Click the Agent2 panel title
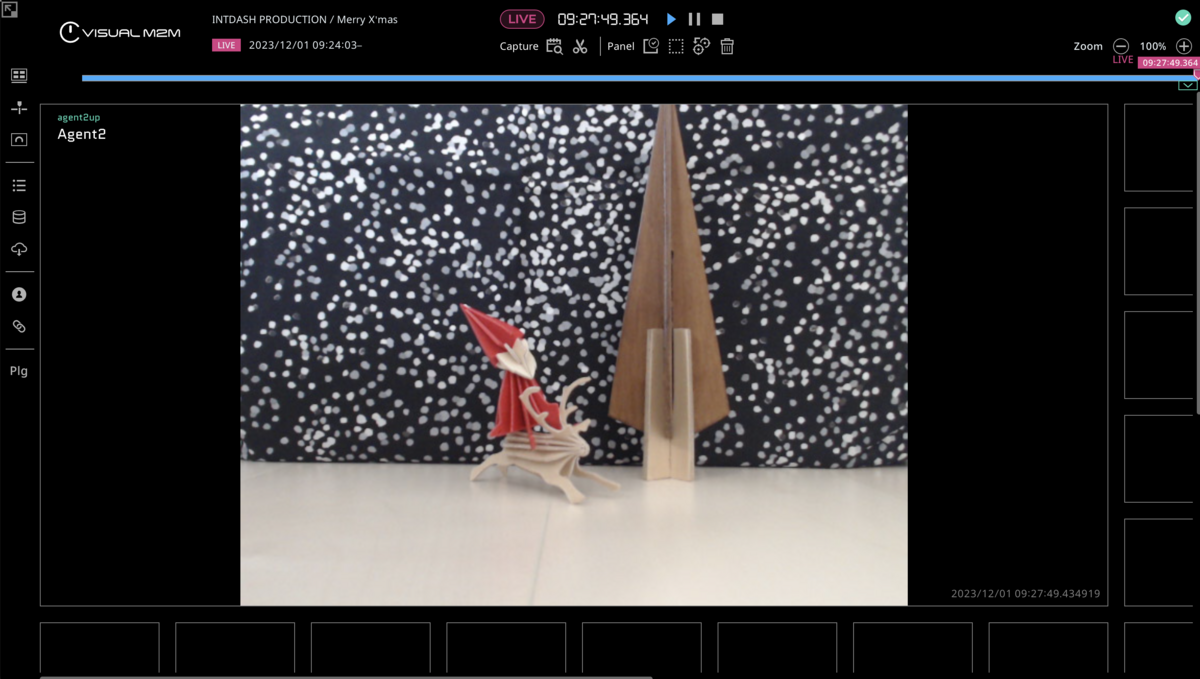The height and width of the screenshot is (679, 1200). pos(82,134)
